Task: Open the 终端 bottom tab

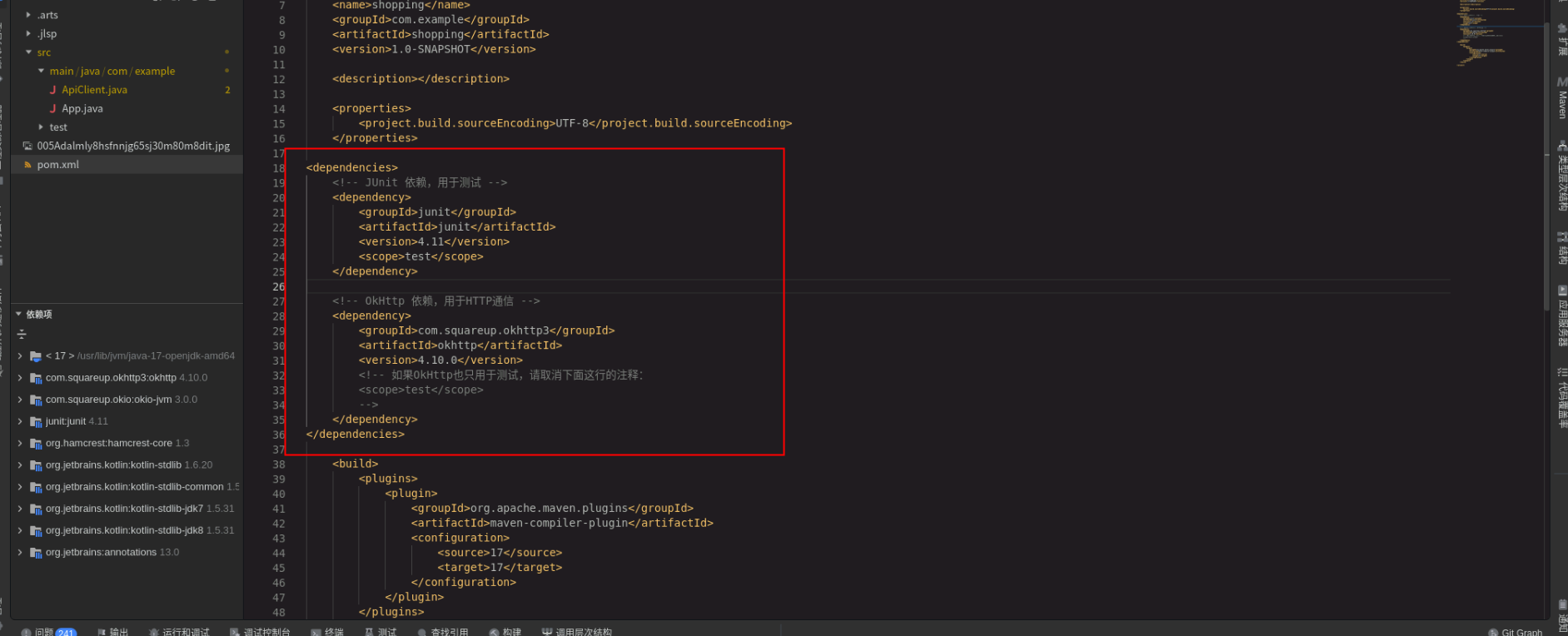Action: (x=327, y=632)
